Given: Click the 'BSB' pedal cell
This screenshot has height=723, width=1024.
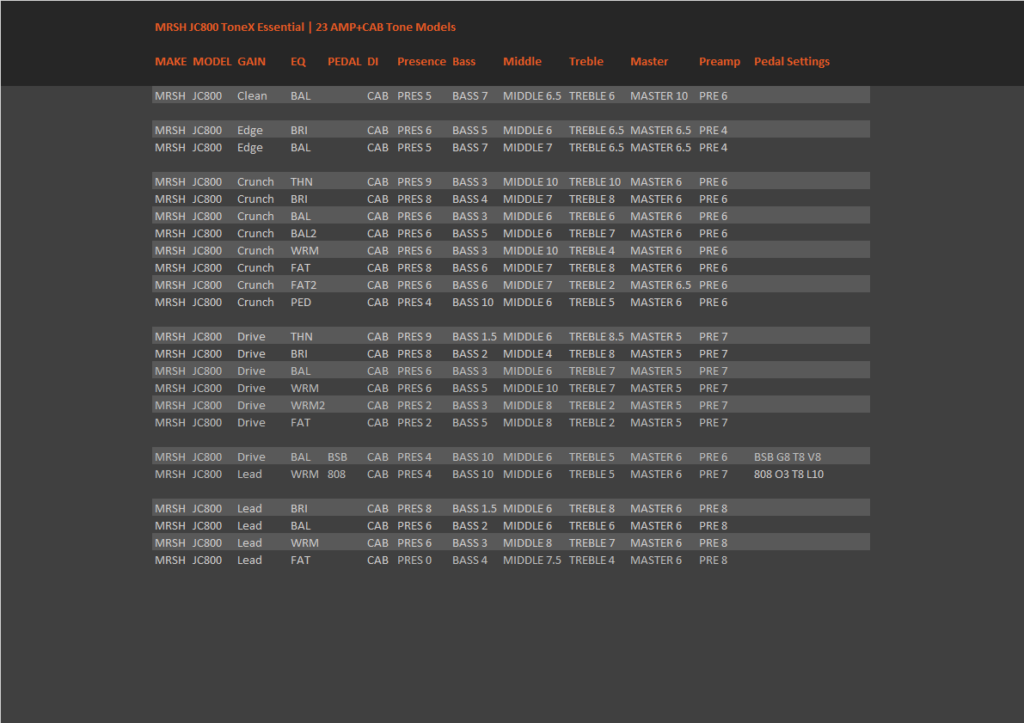Looking at the screenshot, I should tap(337, 457).
